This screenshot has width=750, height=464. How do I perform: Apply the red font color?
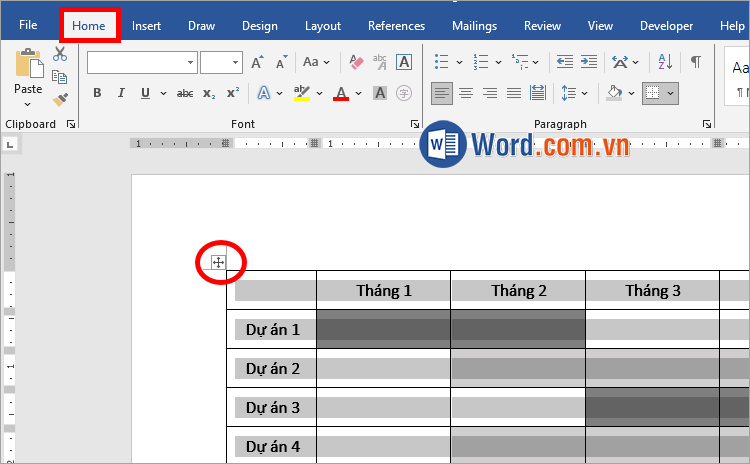(341, 93)
